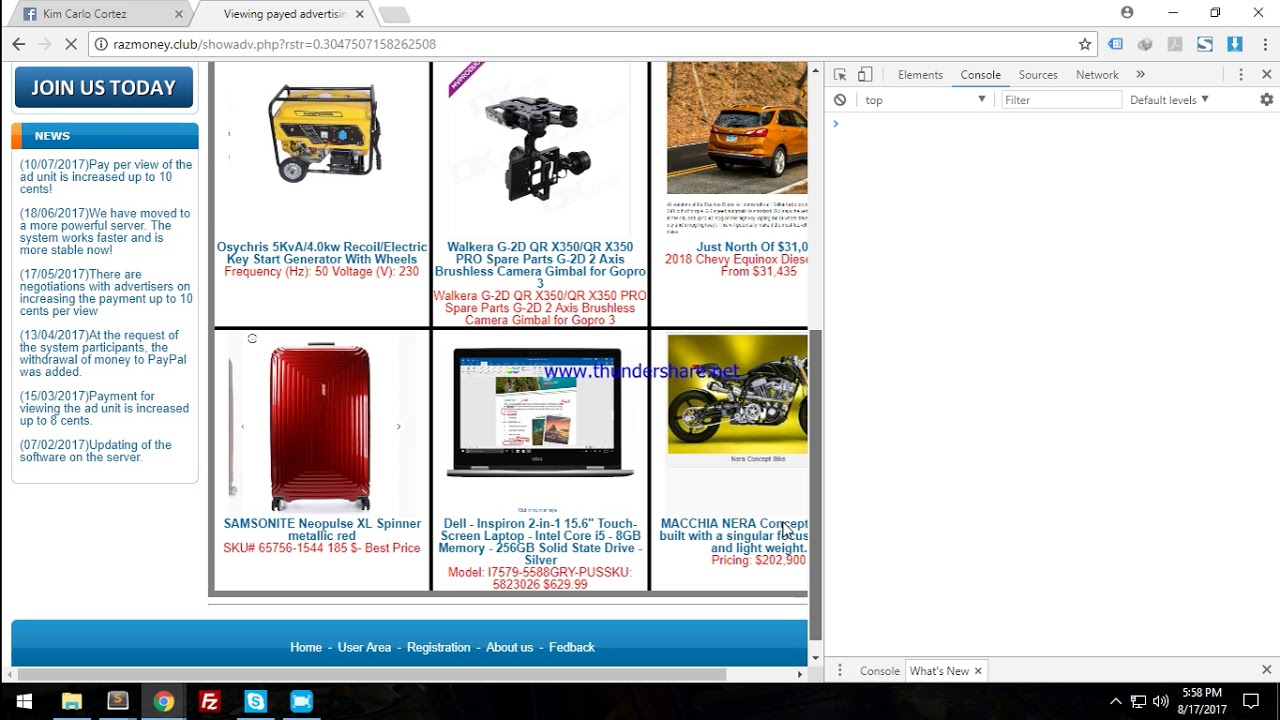This screenshot has width=1280, height=720.
Task: Open the Windows Start menu
Action: click(x=24, y=701)
